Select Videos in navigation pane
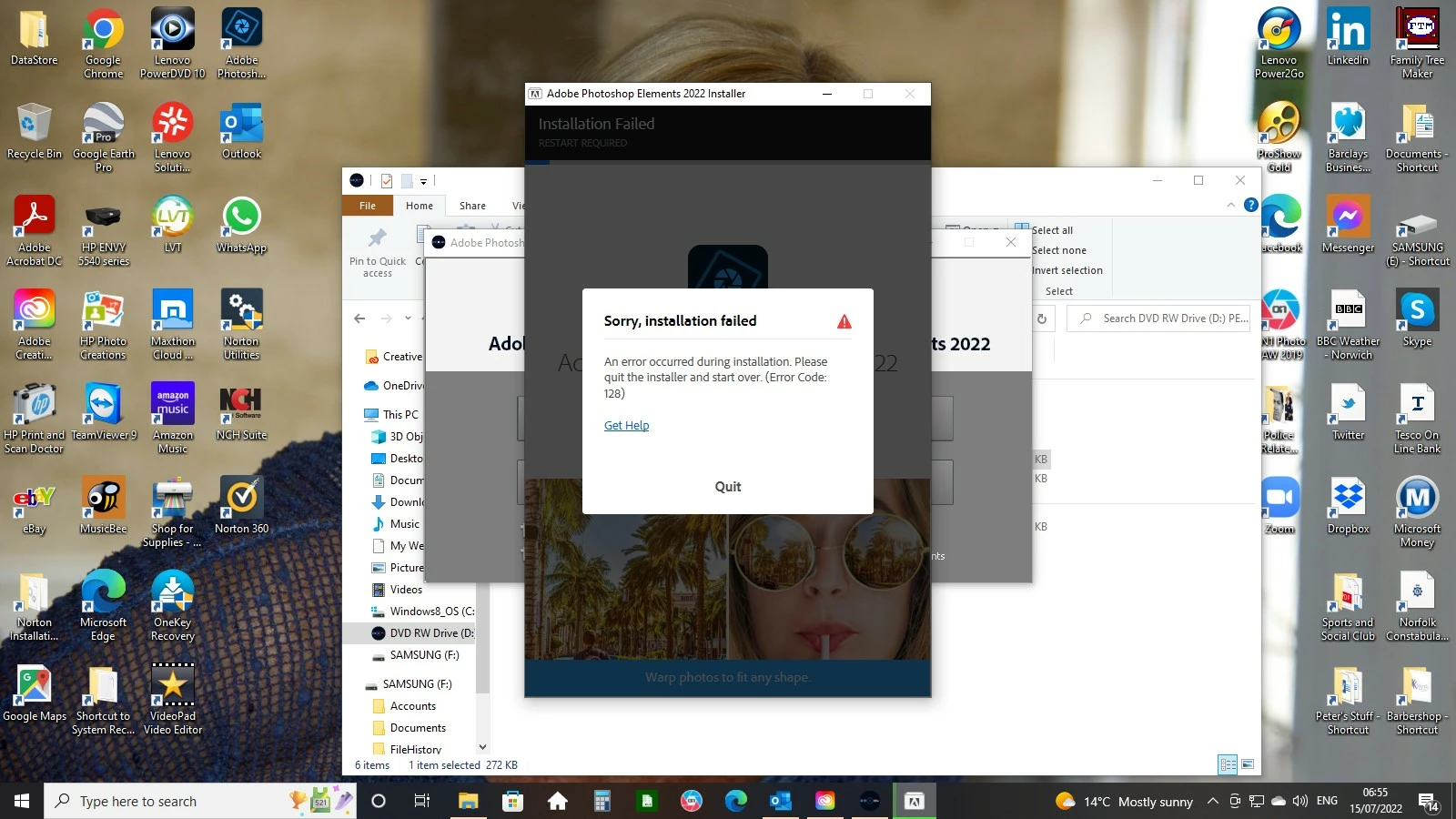 398,590
